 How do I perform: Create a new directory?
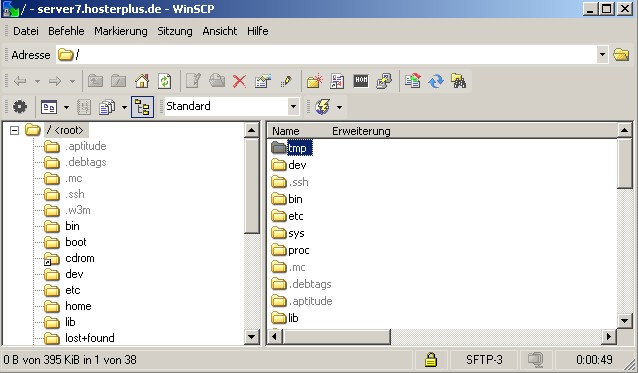tap(315, 81)
